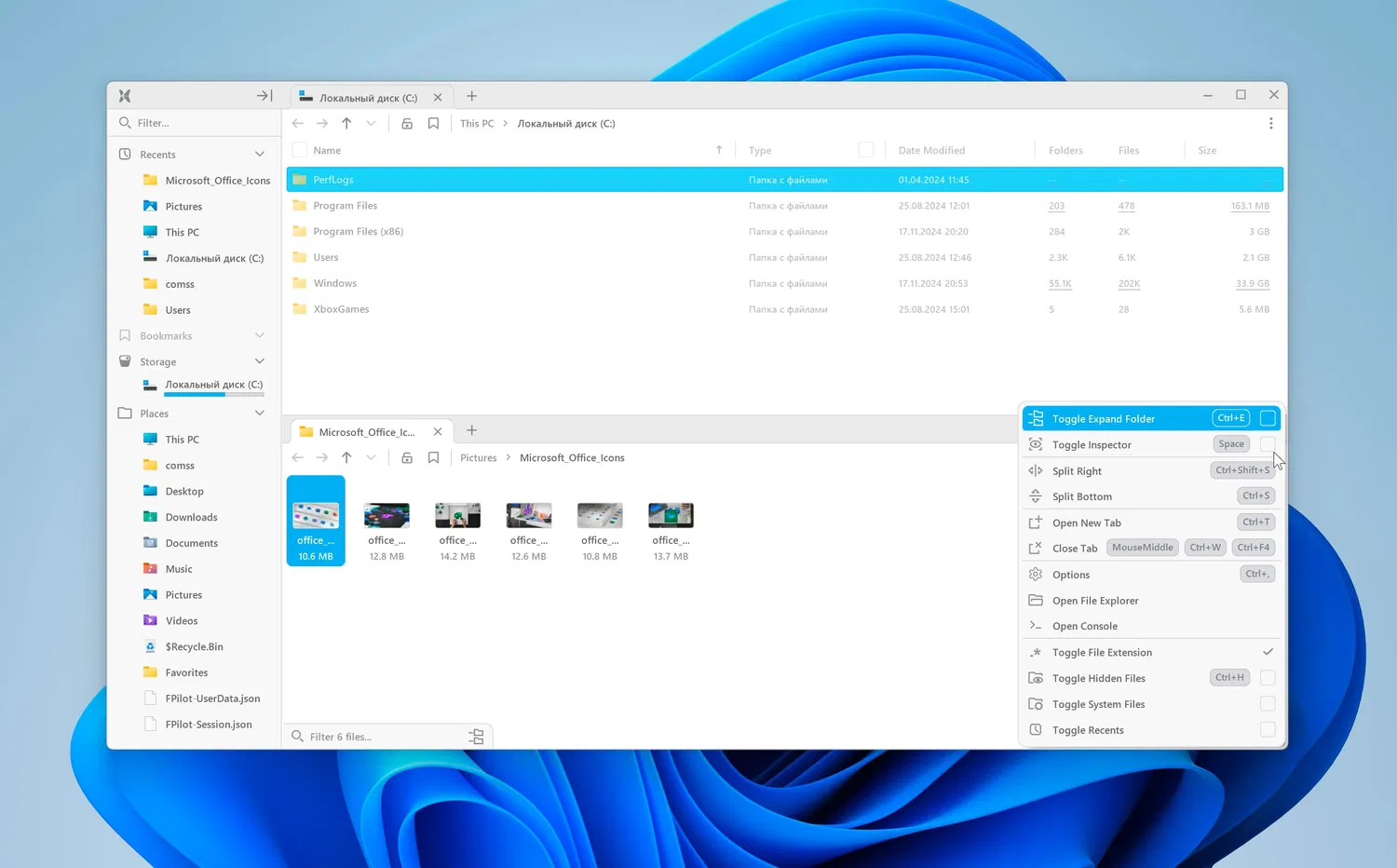Open history dropdown chevron in the top pane
Screen dimensions: 1397x868
(371, 123)
